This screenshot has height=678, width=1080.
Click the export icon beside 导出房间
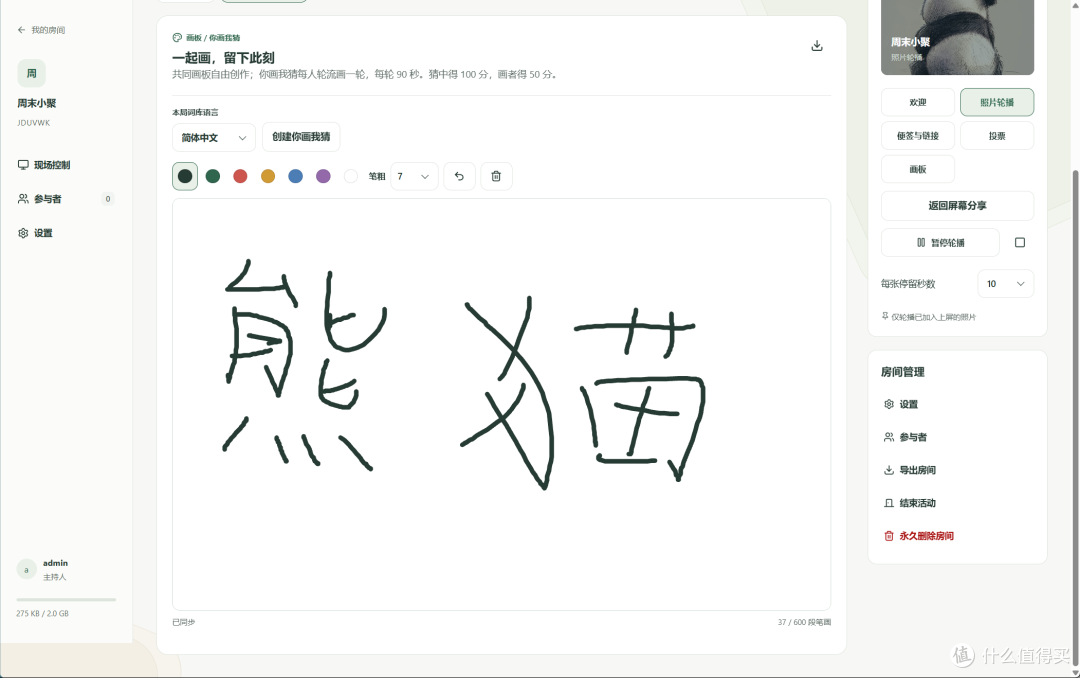[x=889, y=470]
